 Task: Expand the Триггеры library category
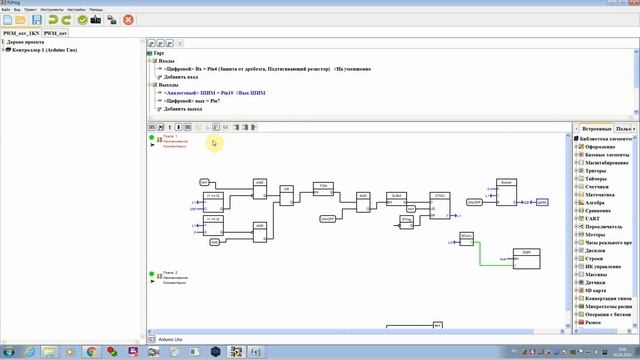coord(576,171)
